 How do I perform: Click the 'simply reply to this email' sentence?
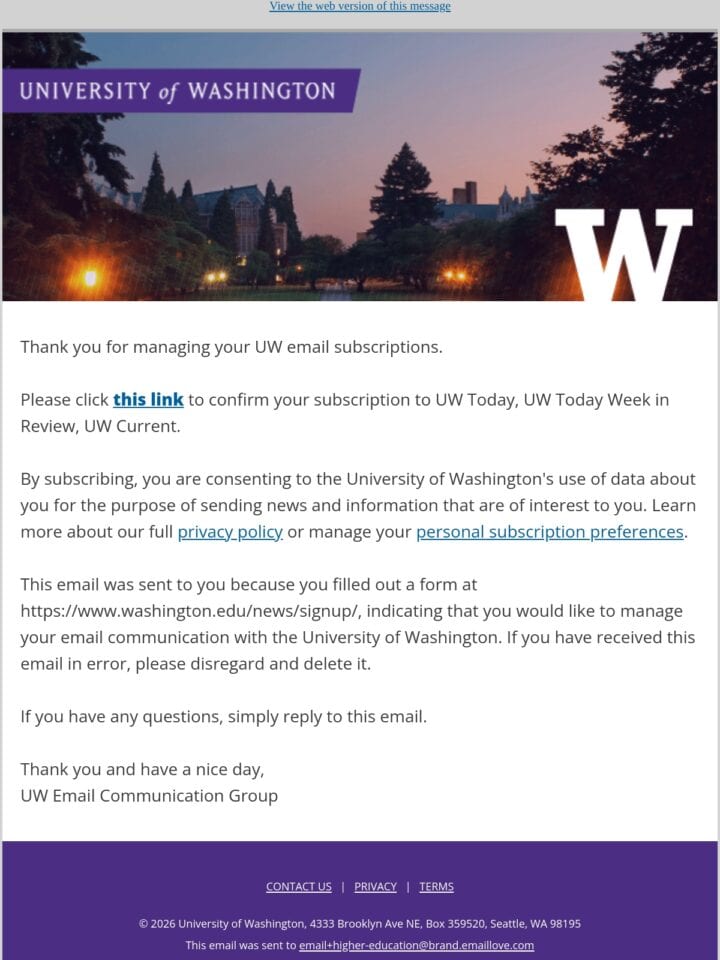click(223, 716)
